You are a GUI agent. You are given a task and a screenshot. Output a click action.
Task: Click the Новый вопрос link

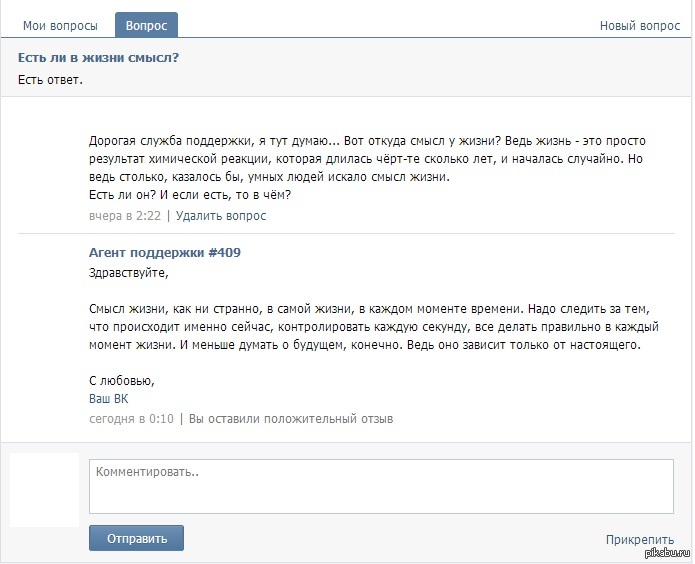click(639, 26)
